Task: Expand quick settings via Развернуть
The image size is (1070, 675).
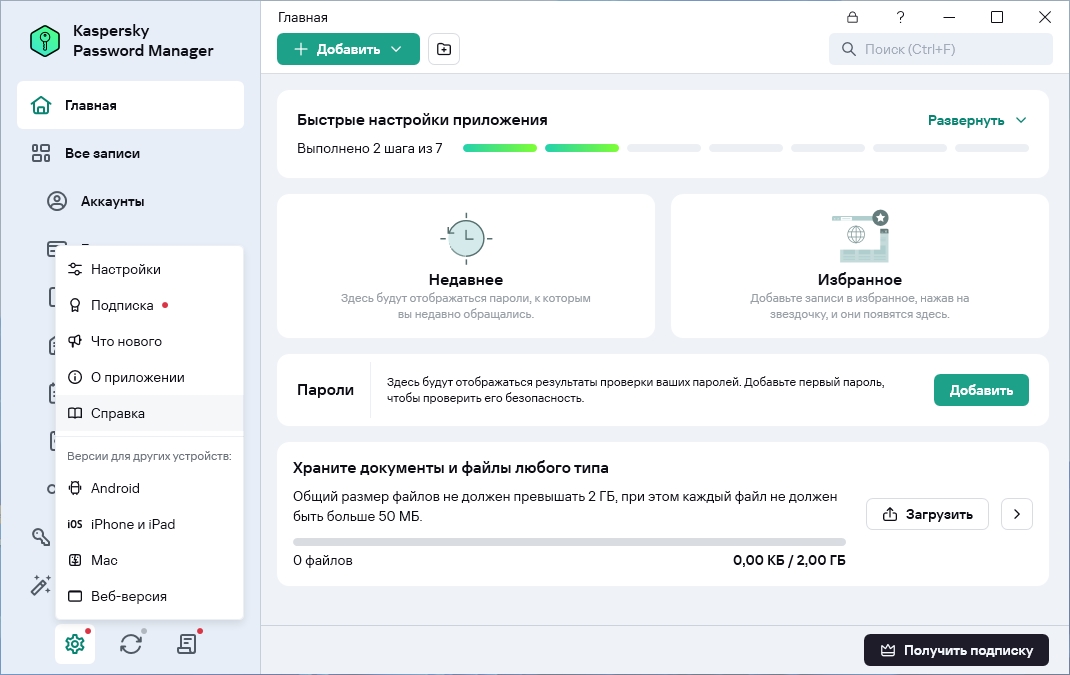Action: (966, 120)
